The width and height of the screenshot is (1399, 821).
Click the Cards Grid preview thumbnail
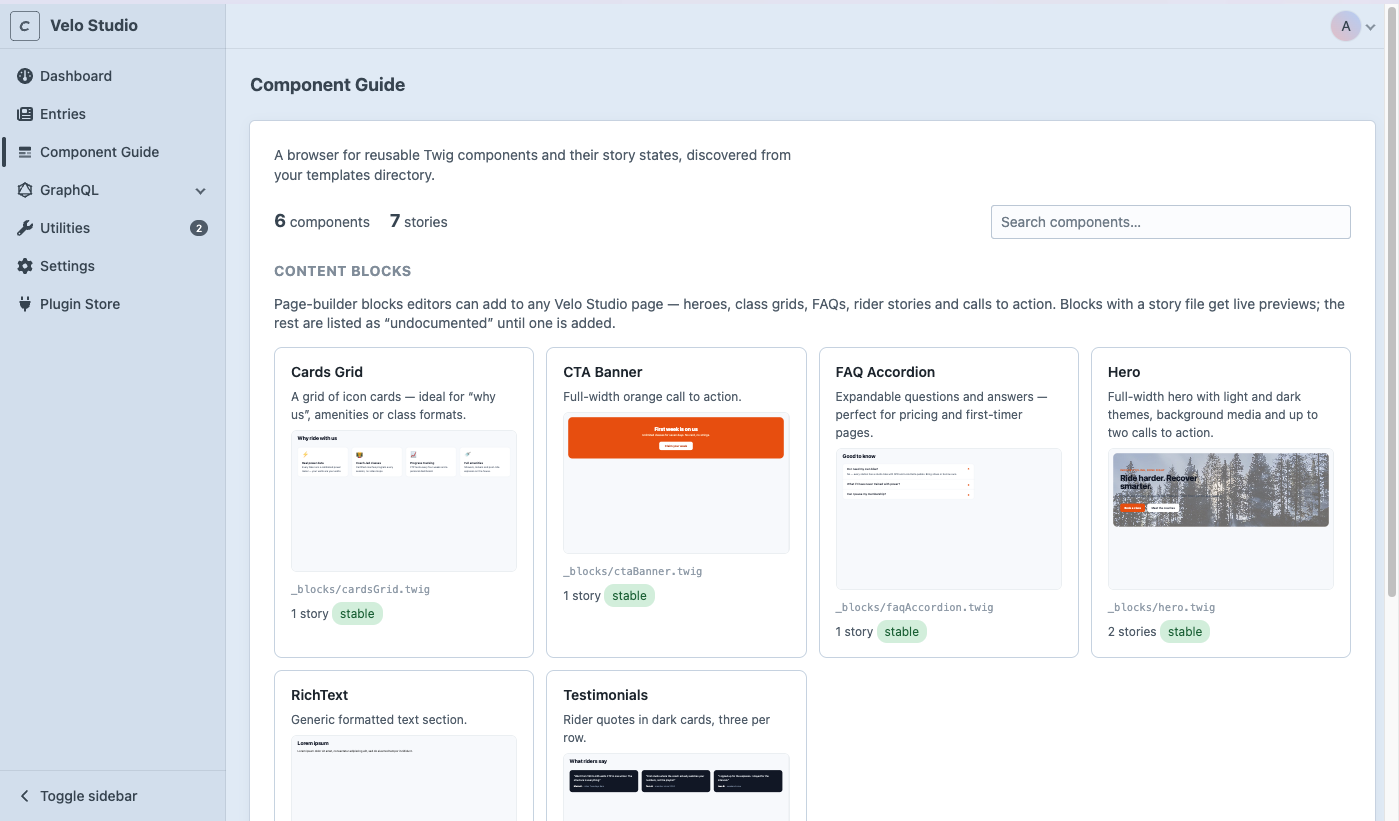(x=404, y=501)
